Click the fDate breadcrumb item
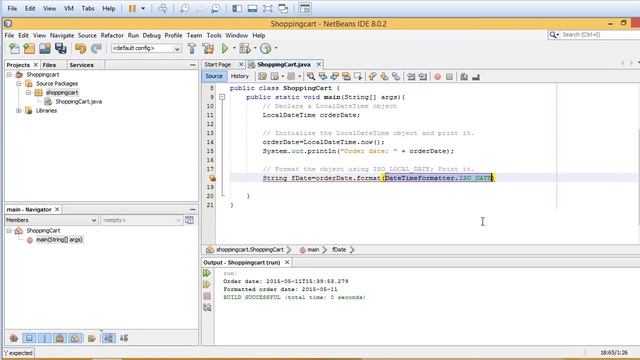 339,249
